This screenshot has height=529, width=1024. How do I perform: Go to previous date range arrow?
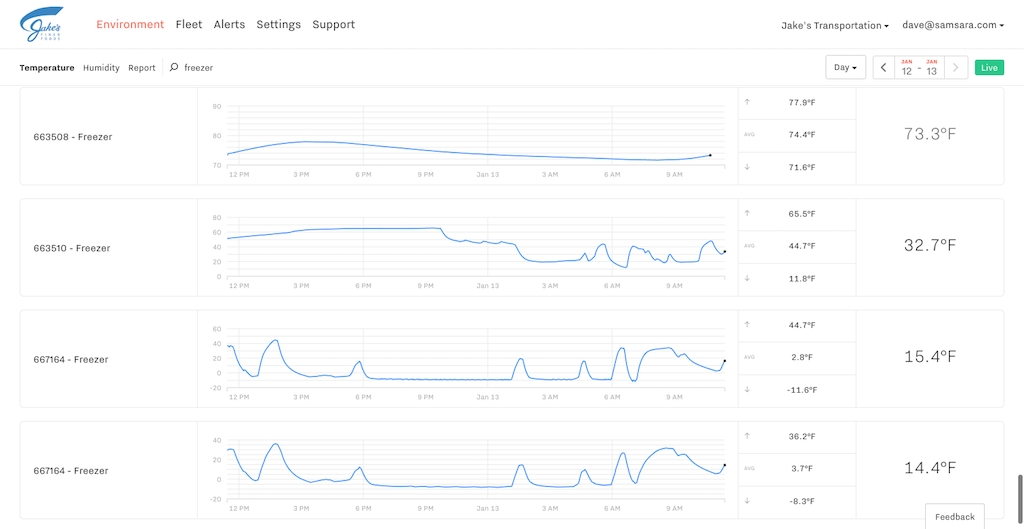(884, 67)
